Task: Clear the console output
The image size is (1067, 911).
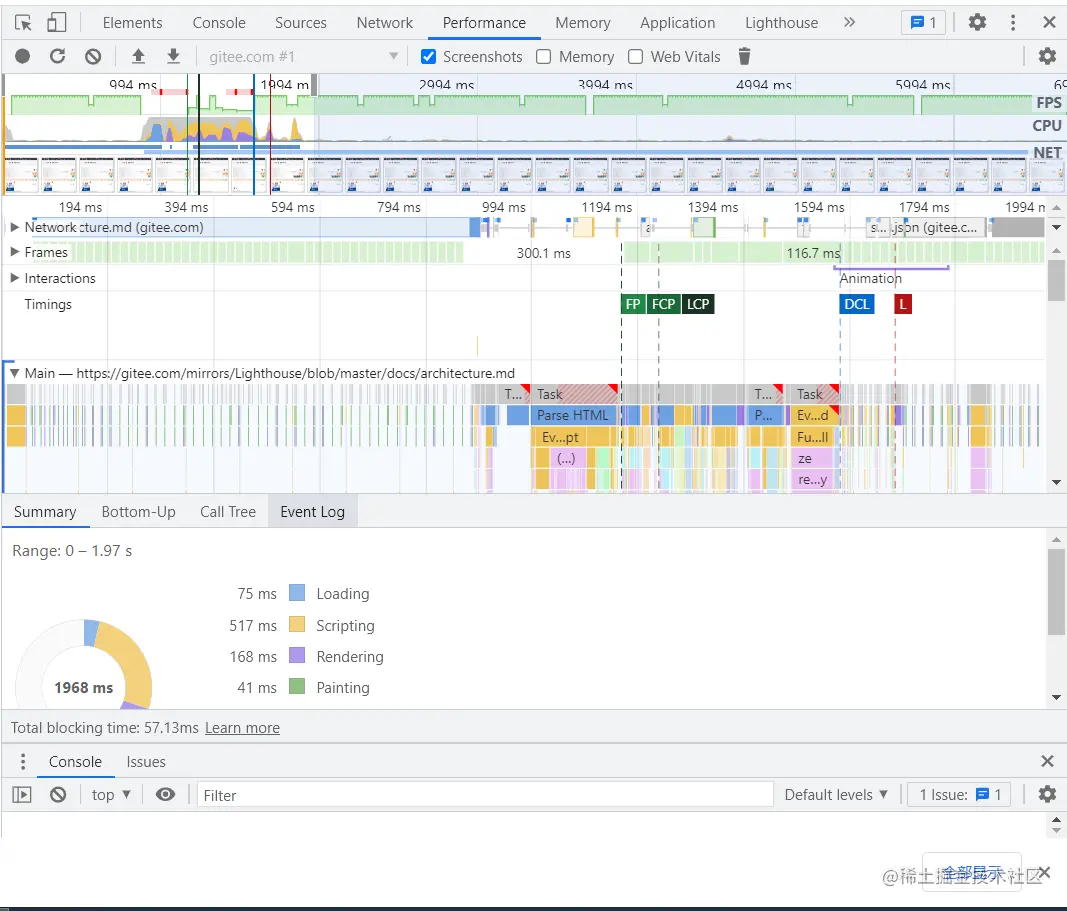Action: pyautogui.click(x=58, y=795)
